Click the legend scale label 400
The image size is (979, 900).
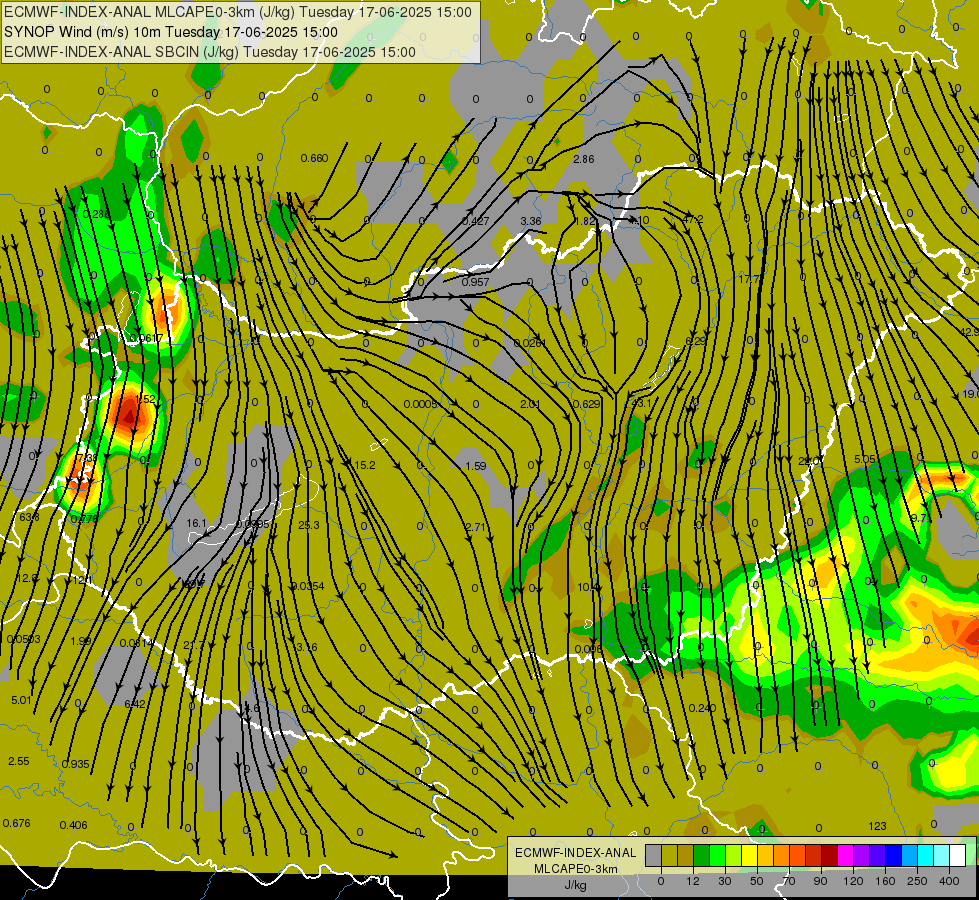coord(949,881)
